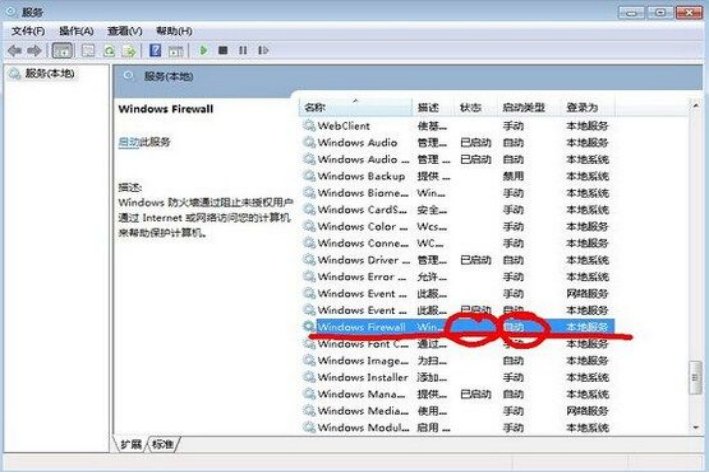Select the WebClient service row
This screenshot has height=473, width=709.
[x=457, y=126]
